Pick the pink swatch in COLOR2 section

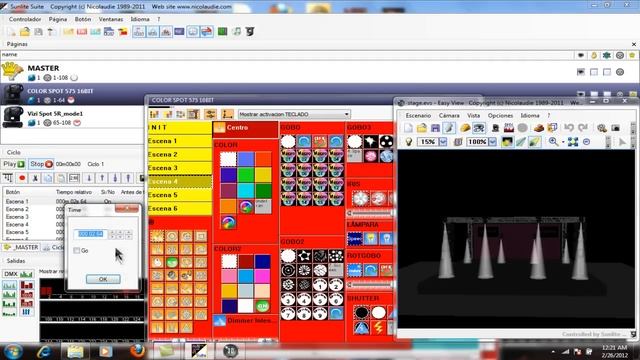[229, 276]
